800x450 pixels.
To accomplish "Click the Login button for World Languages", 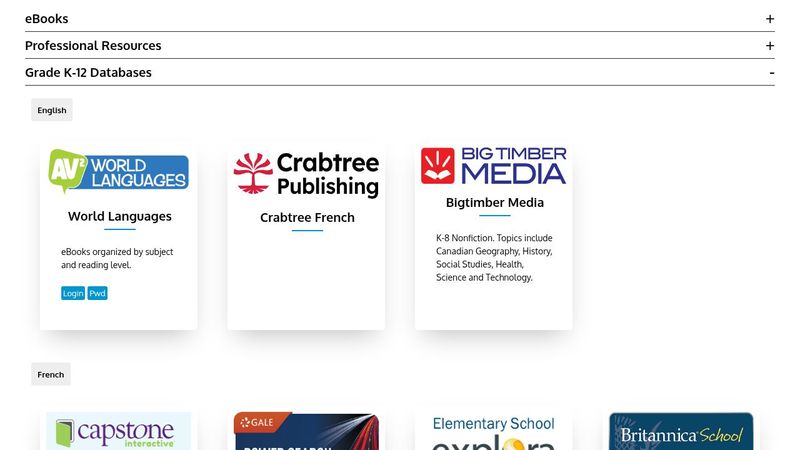I will click(x=73, y=293).
